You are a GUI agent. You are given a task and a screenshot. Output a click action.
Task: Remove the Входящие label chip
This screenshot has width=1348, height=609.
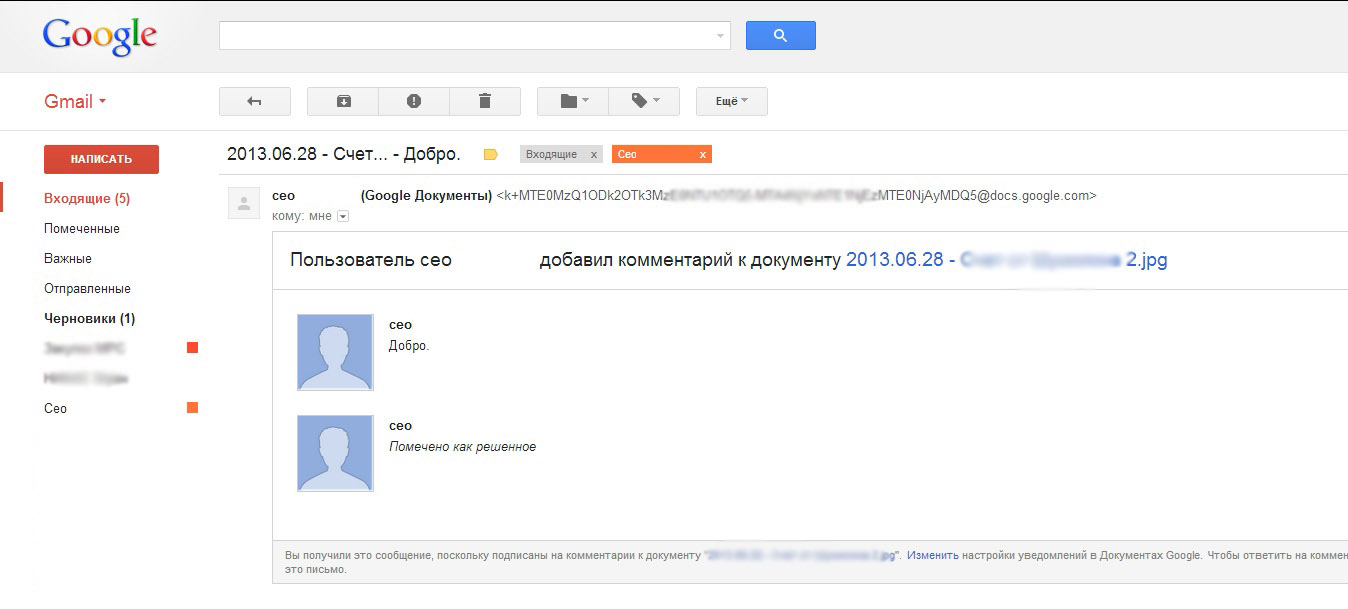pyautogui.click(x=594, y=154)
